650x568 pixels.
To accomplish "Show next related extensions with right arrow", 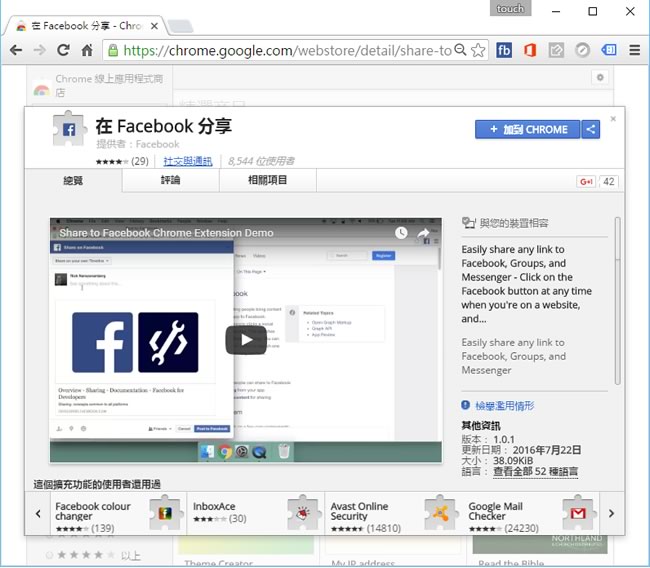I will tap(611, 514).
